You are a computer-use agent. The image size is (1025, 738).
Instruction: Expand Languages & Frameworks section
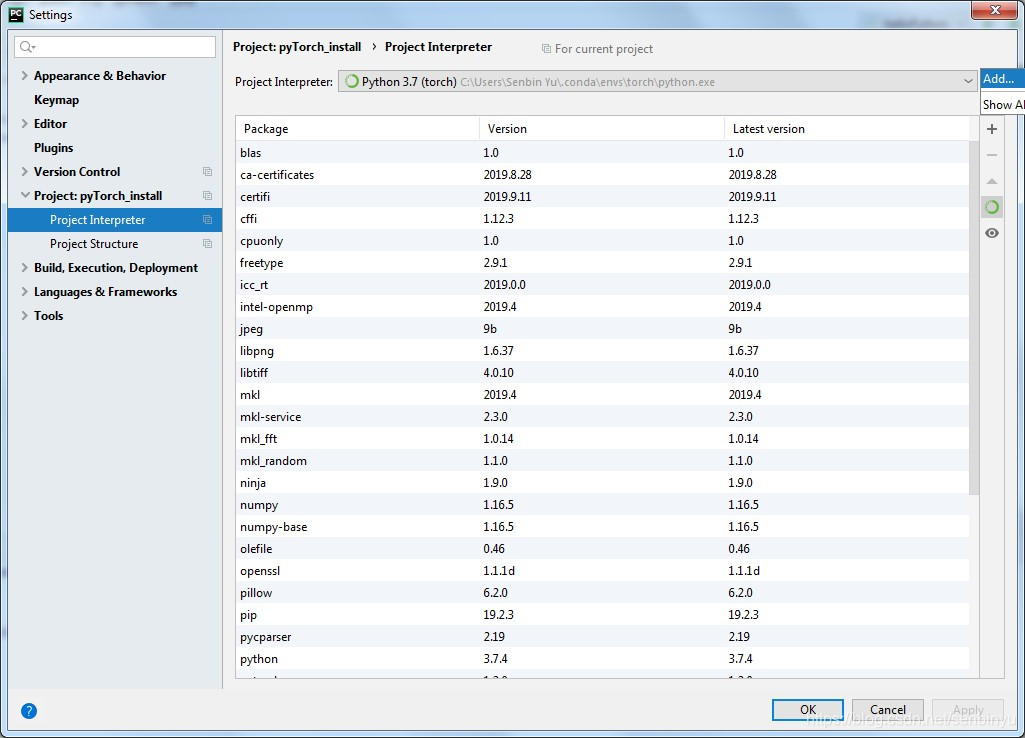24,292
